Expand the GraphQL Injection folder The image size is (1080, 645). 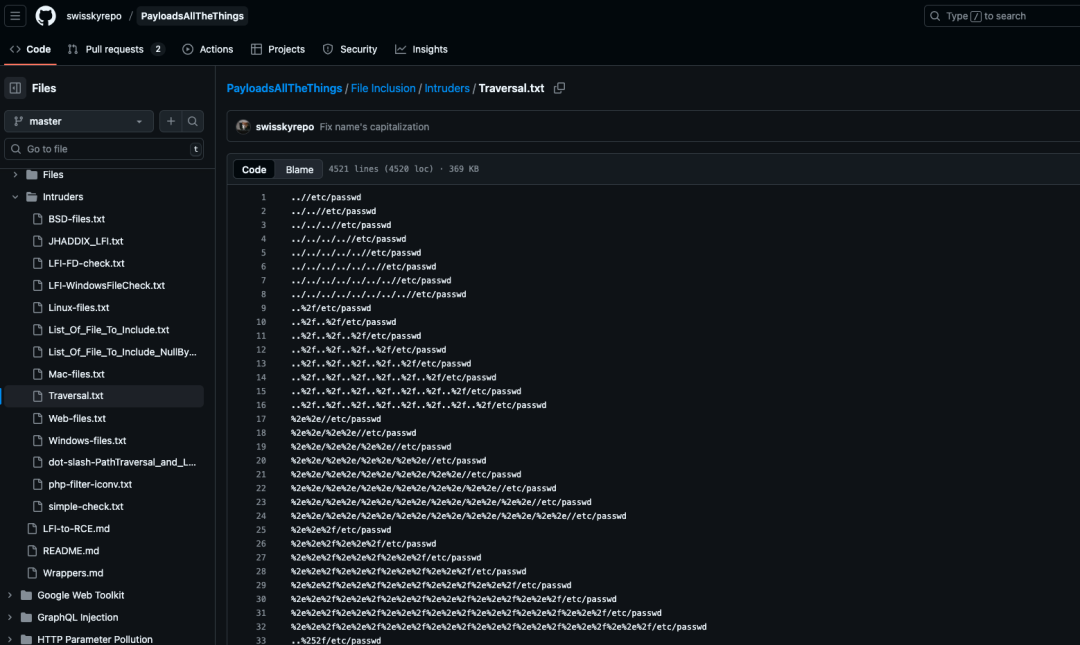point(10,617)
